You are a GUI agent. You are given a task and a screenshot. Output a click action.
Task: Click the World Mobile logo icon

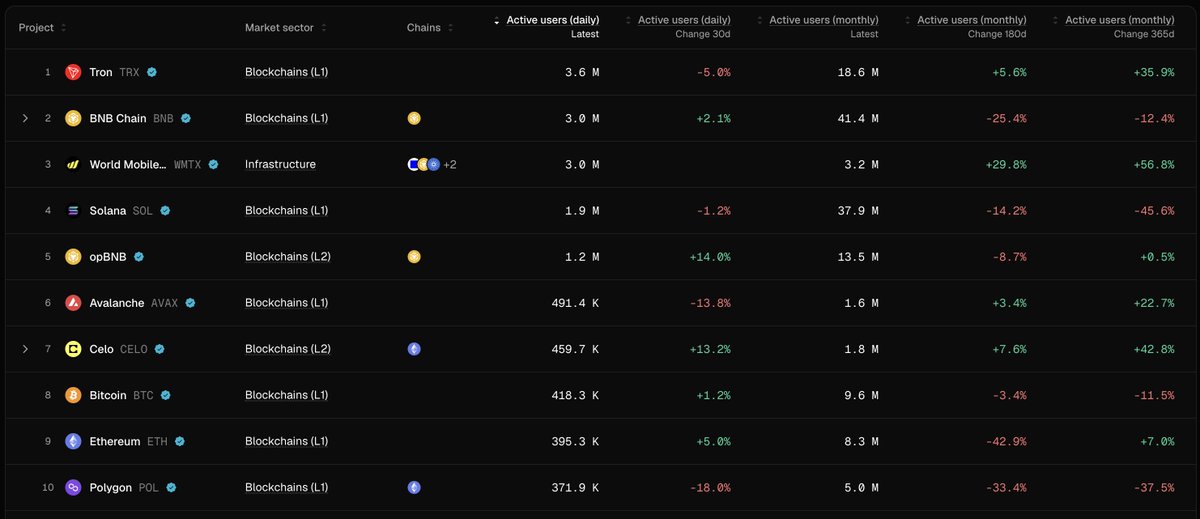click(x=73, y=164)
